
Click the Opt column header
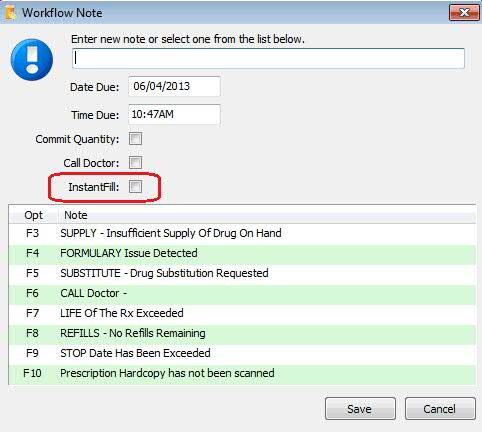[x=33, y=215]
